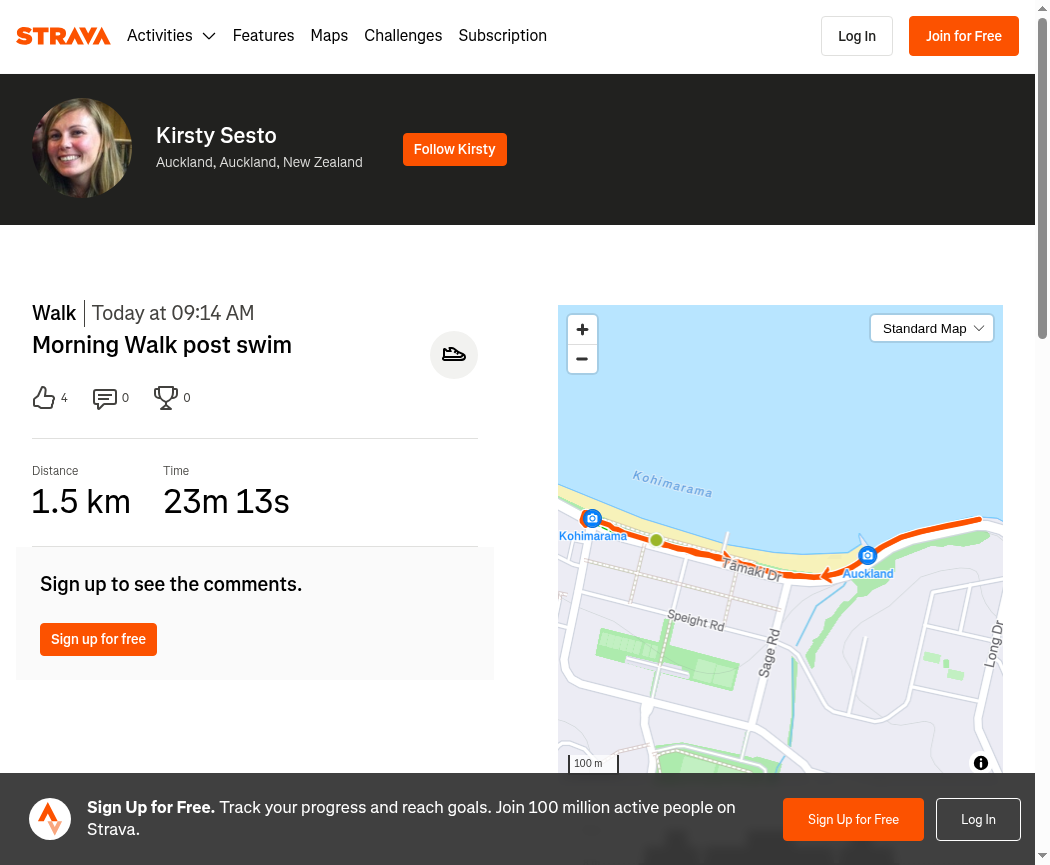Go to Challenges in the navigation

[403, 35]
